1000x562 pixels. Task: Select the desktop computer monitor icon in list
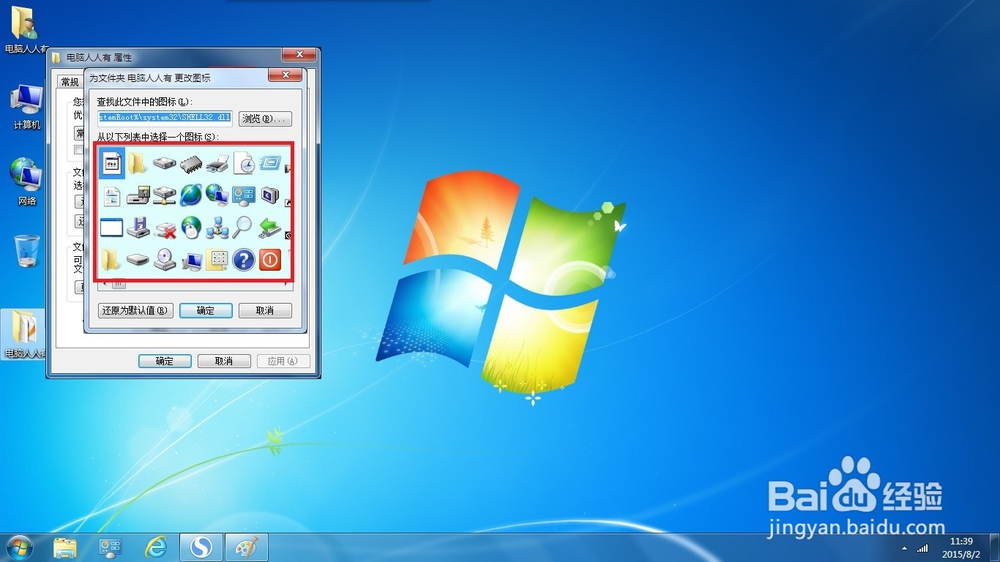[191, 260]
